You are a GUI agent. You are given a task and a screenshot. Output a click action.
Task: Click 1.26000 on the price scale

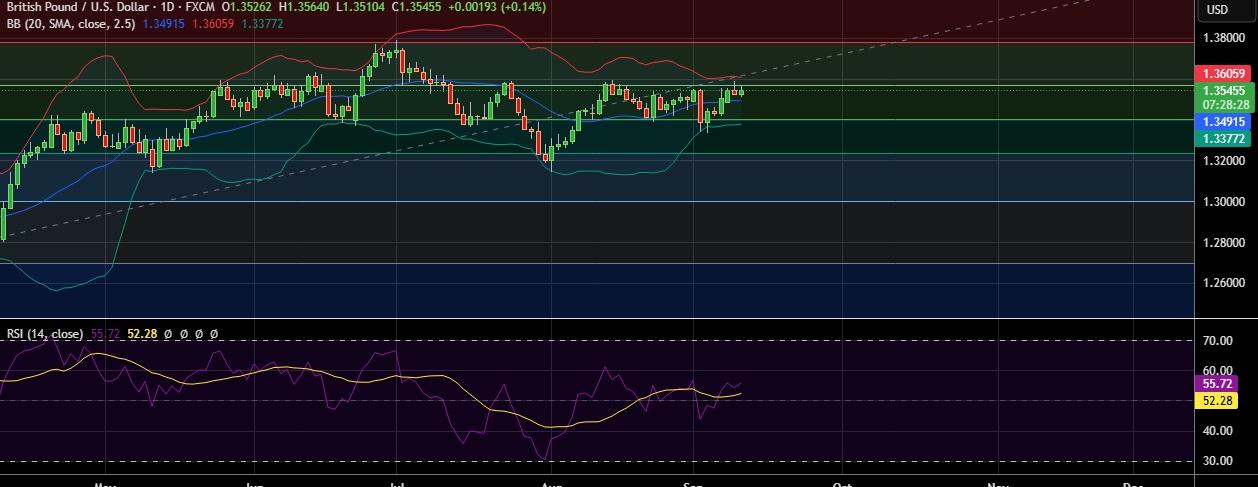(x=1224, y=283)
